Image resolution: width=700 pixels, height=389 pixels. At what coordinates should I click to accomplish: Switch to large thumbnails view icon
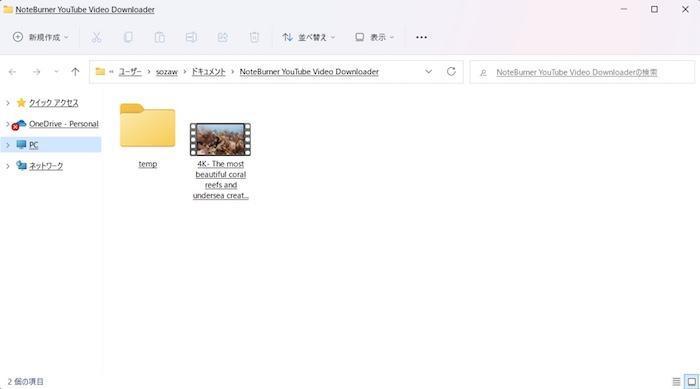click(x=692, y=382)
